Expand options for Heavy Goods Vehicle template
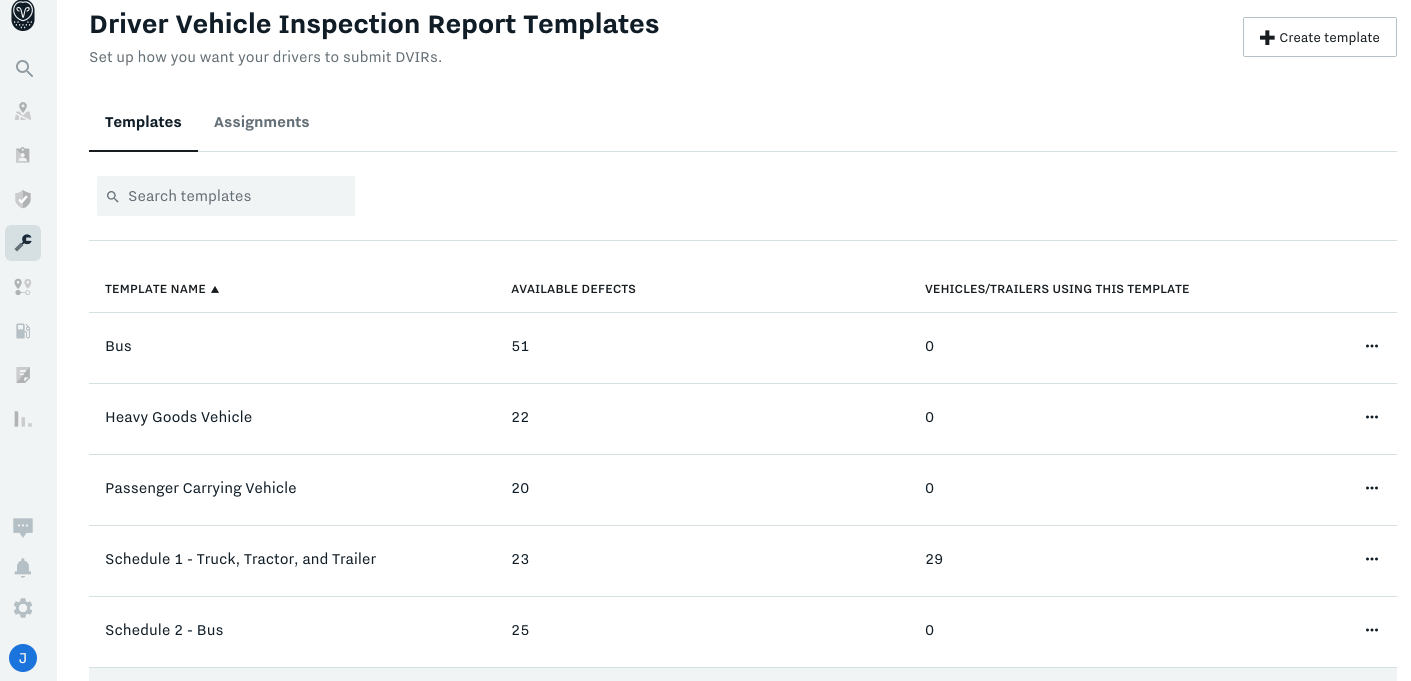Image resolution: width=1411 pixels, height=681 pixels. [1371, 417]
